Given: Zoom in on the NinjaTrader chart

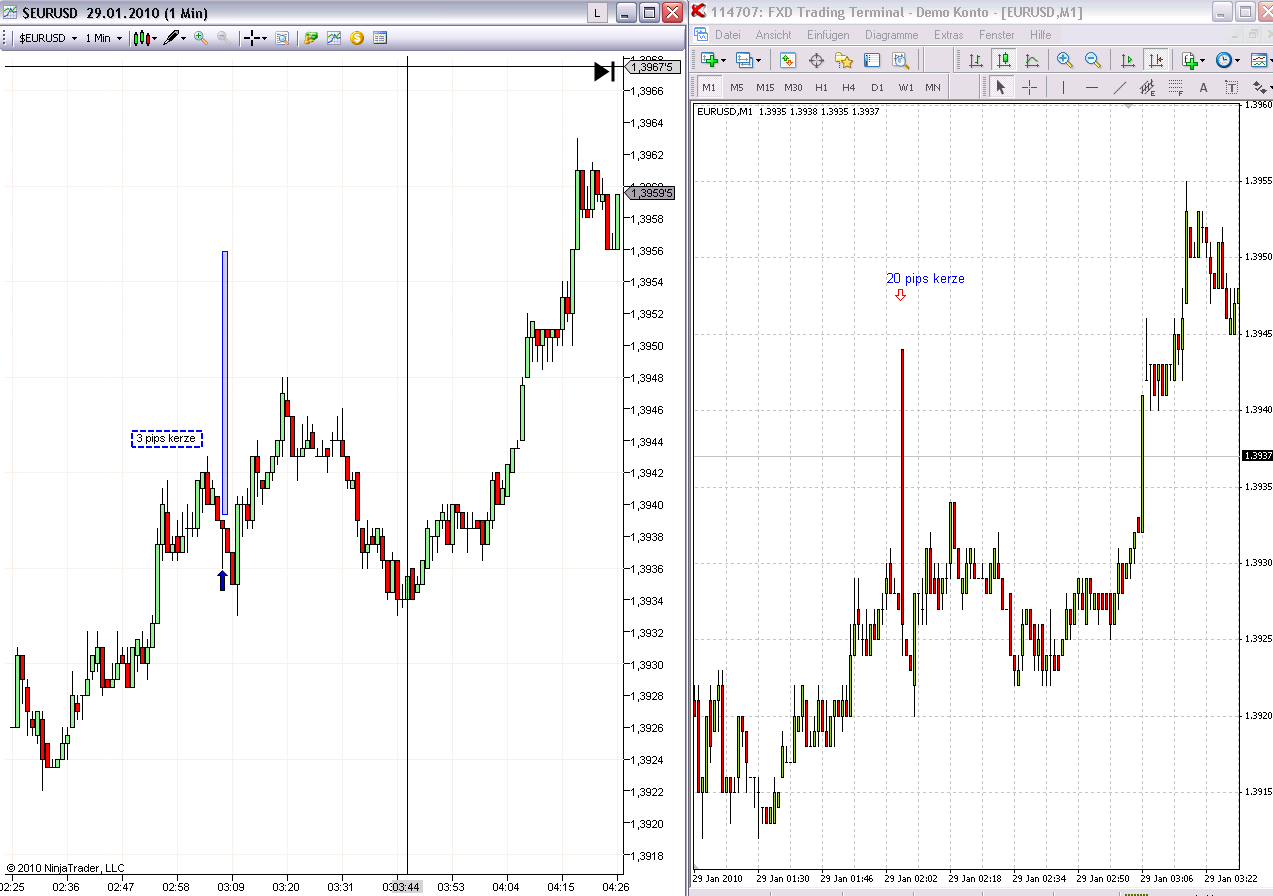Looking at the screenshot, I should [x=201, y=37].
